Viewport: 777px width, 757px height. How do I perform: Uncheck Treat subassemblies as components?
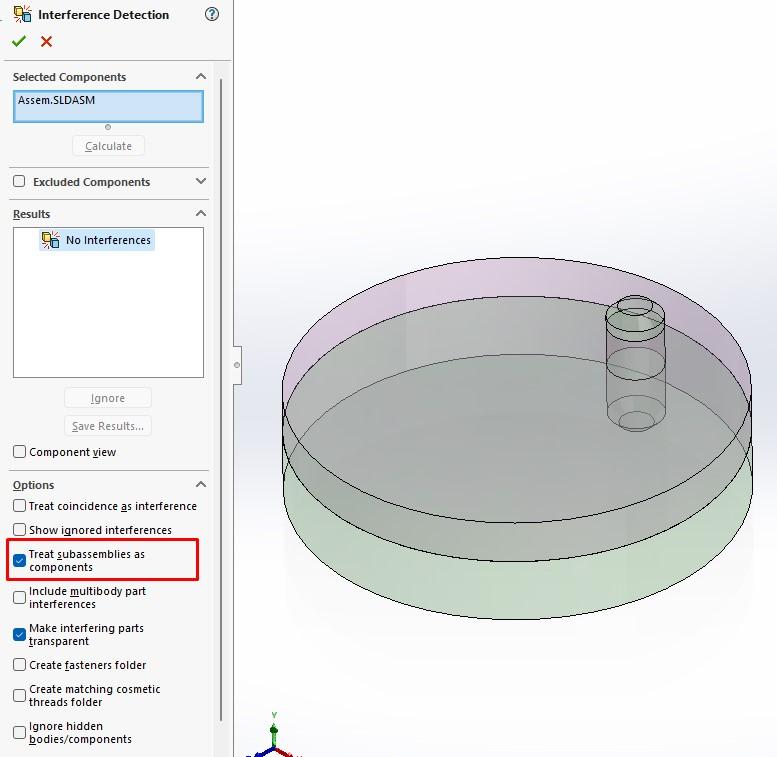click(x=19, y=560)
